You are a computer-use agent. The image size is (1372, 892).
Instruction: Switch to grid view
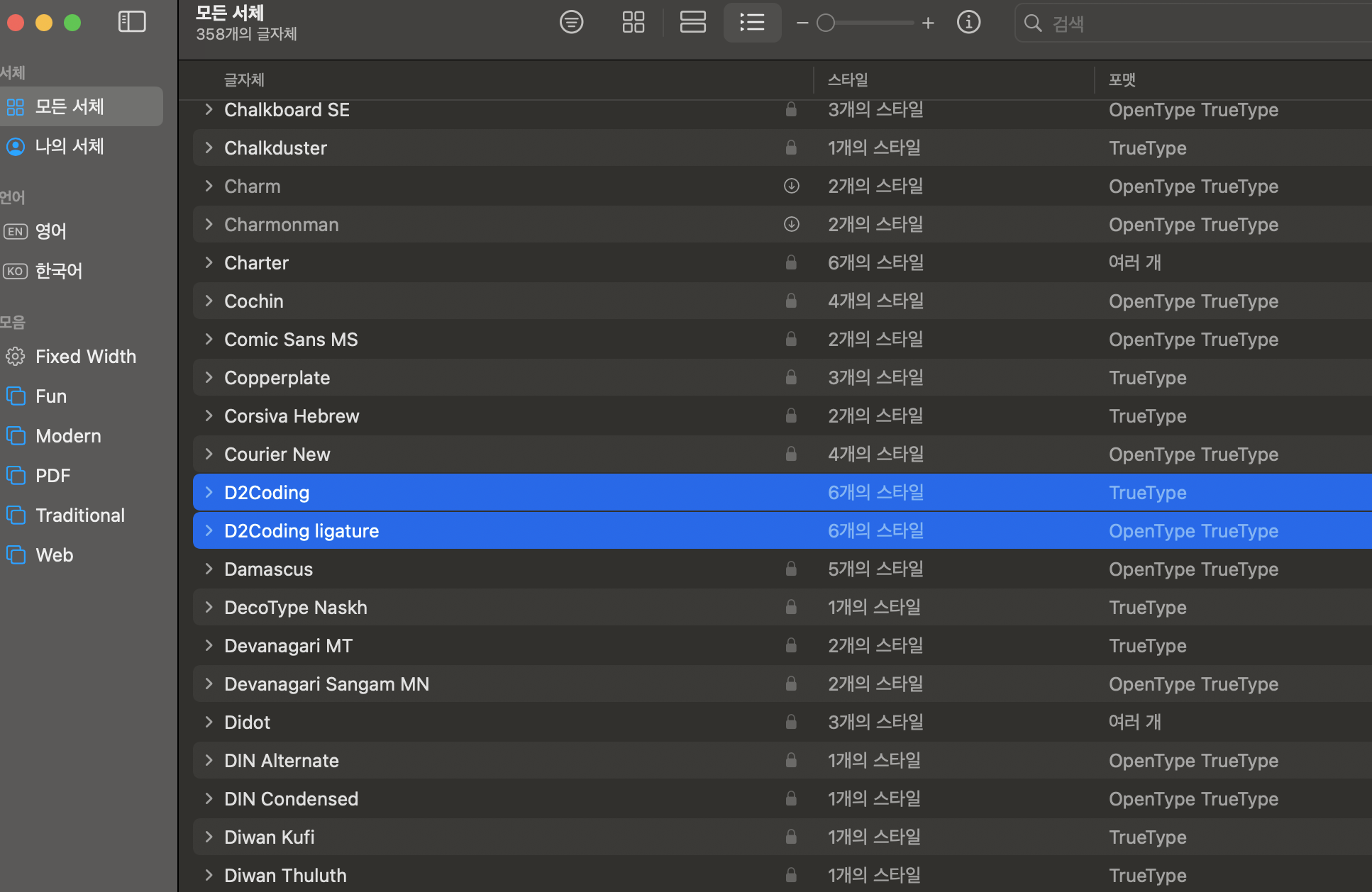[x=633, y=22]
